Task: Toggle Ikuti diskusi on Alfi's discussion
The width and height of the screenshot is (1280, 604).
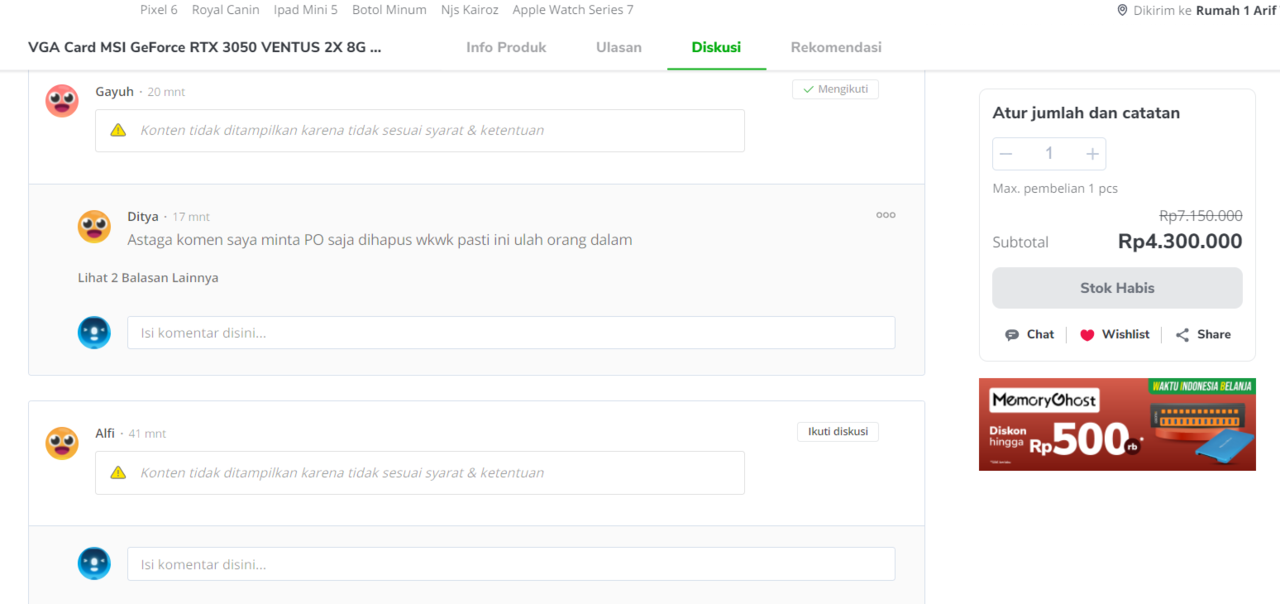Action: click(837, 432)
